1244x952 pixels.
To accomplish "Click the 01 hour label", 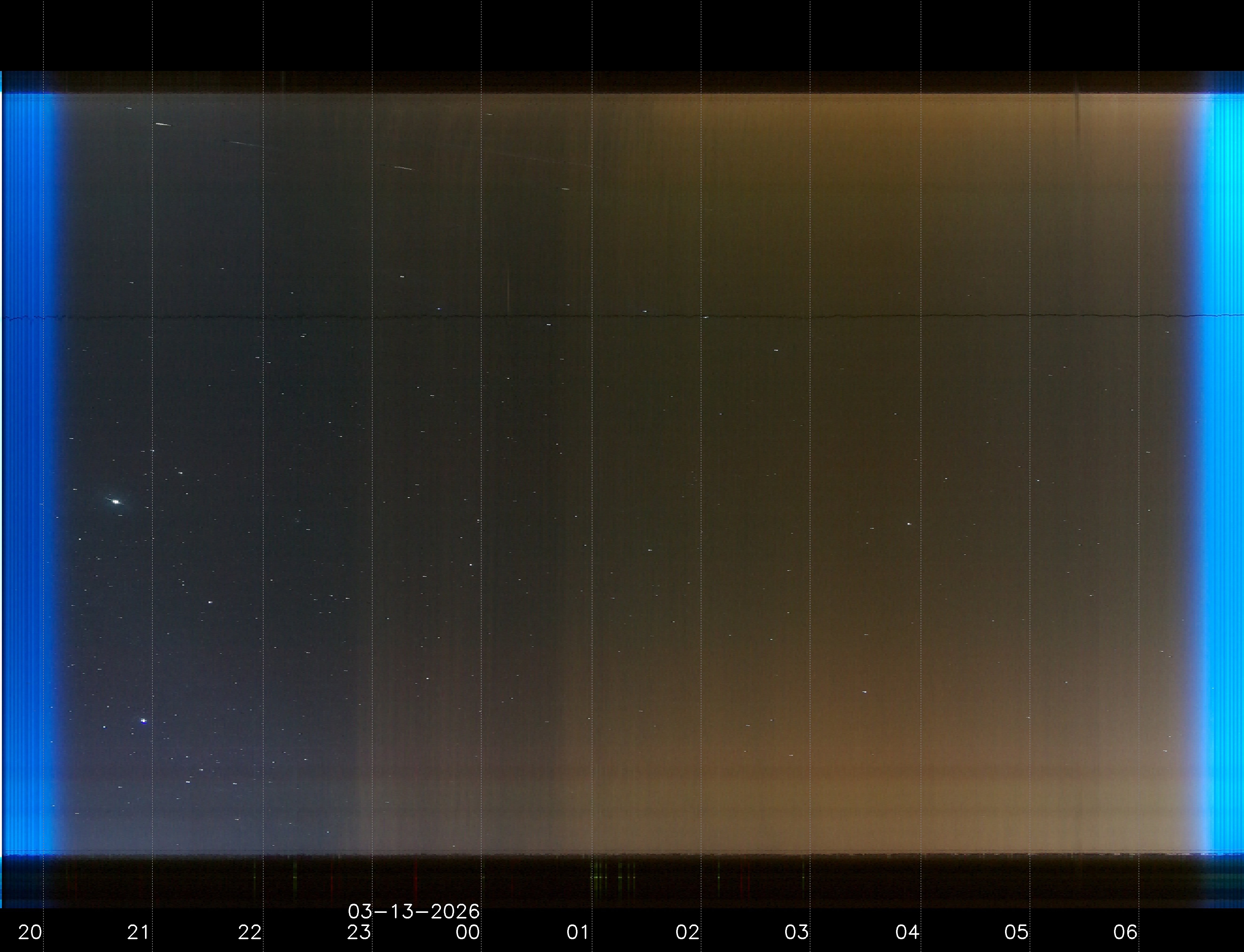I will 578,932.
